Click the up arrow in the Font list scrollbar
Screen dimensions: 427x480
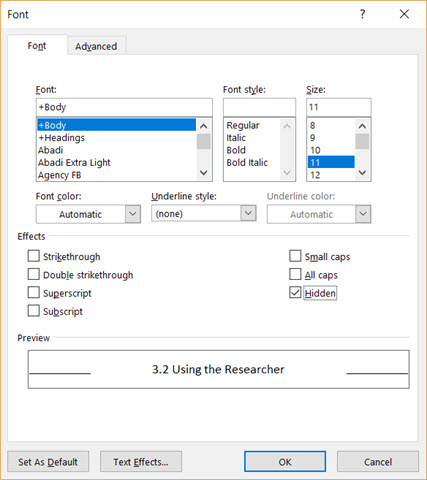tap(203, 126)
